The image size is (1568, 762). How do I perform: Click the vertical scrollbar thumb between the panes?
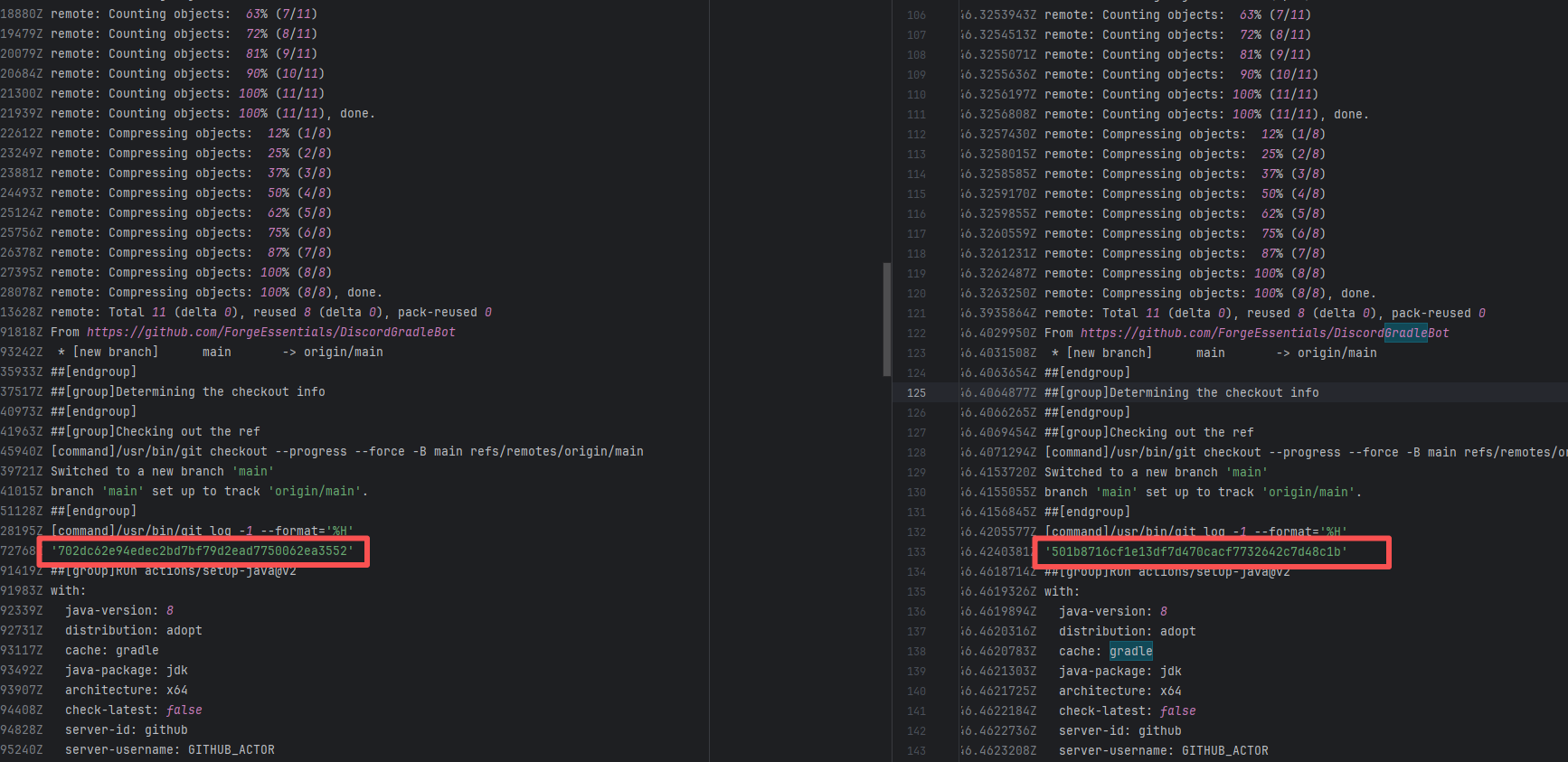click(x=886, y=319)
